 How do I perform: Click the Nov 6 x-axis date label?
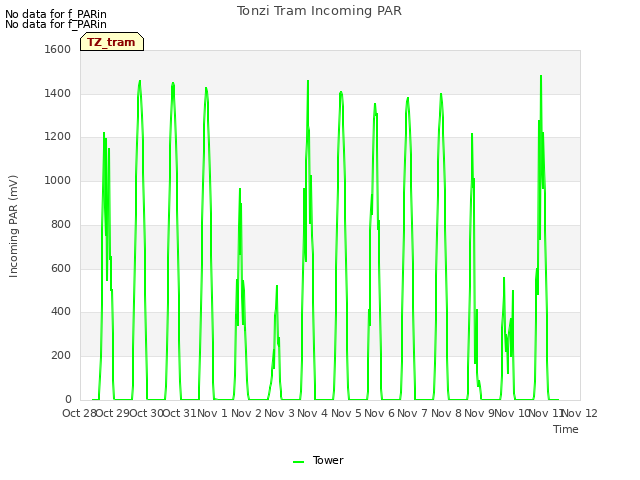379,413
